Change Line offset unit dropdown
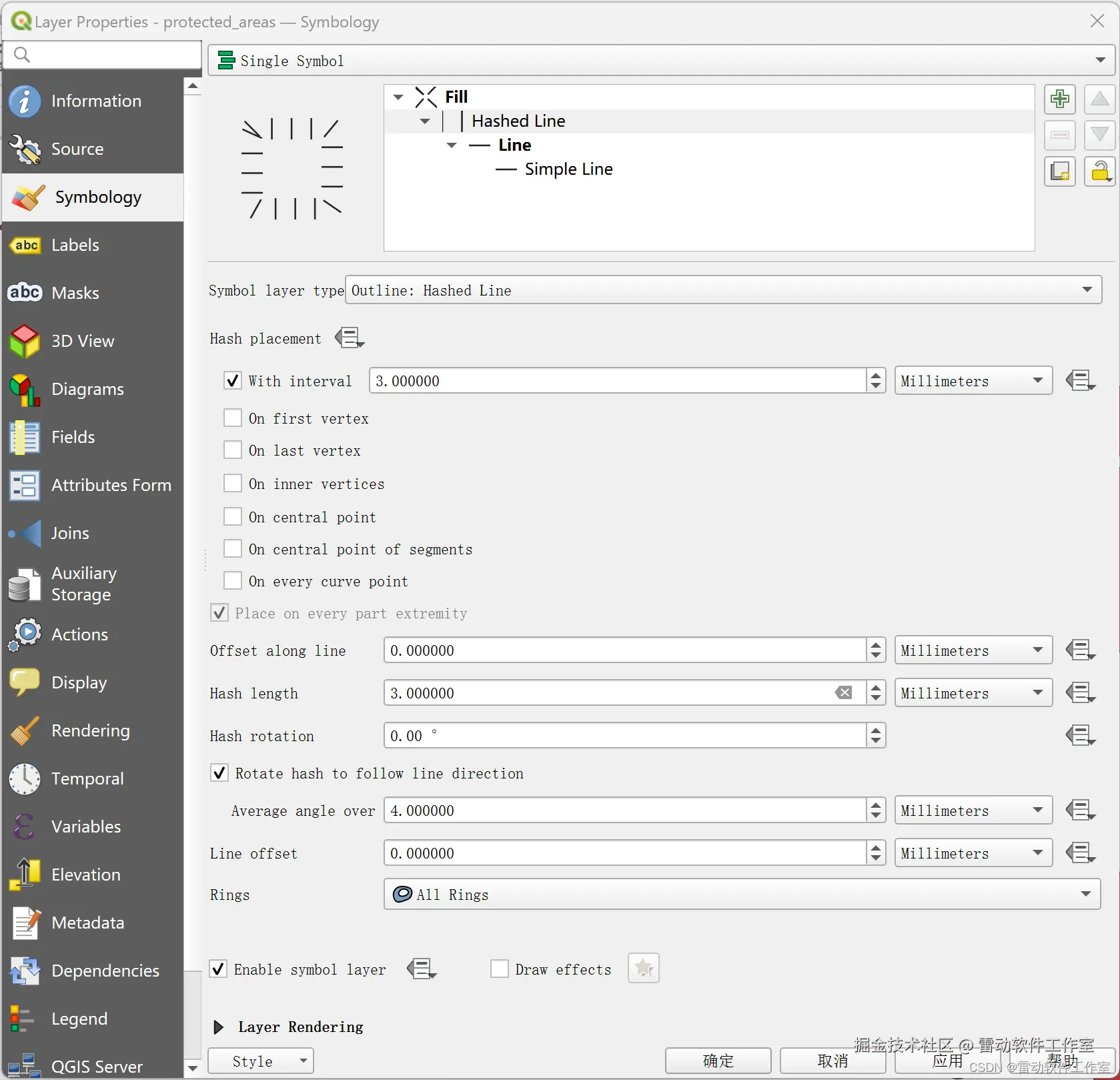The width and height of the screenshot is (1120, 1080). [973, 853]
